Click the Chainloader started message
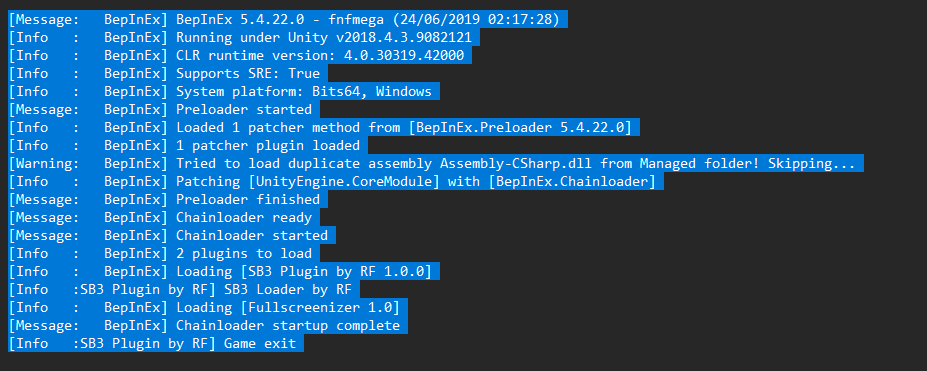This screenshot has width=927, height=371. click(x=172, y=235)
